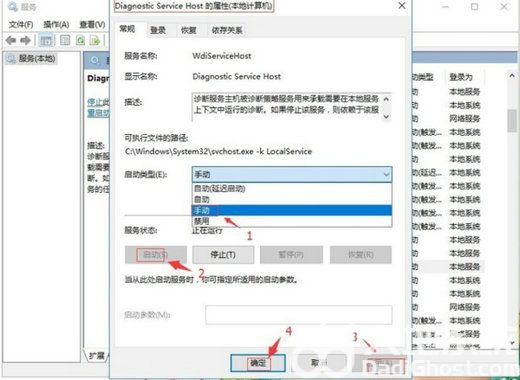Click the 确定 button
The width and height of the screenshot is (520, 380).
[258, 363]
